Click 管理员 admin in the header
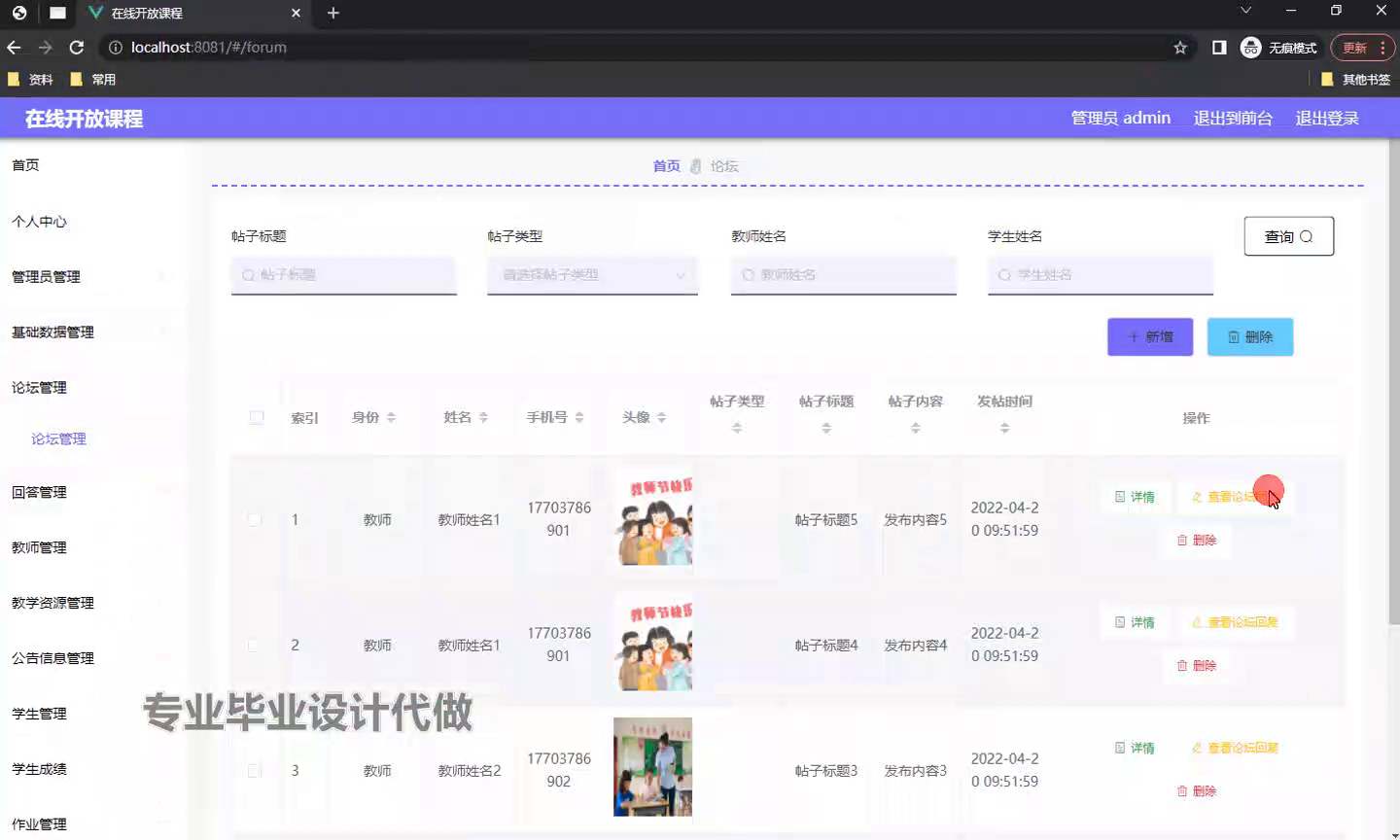 click(1120, 118)
